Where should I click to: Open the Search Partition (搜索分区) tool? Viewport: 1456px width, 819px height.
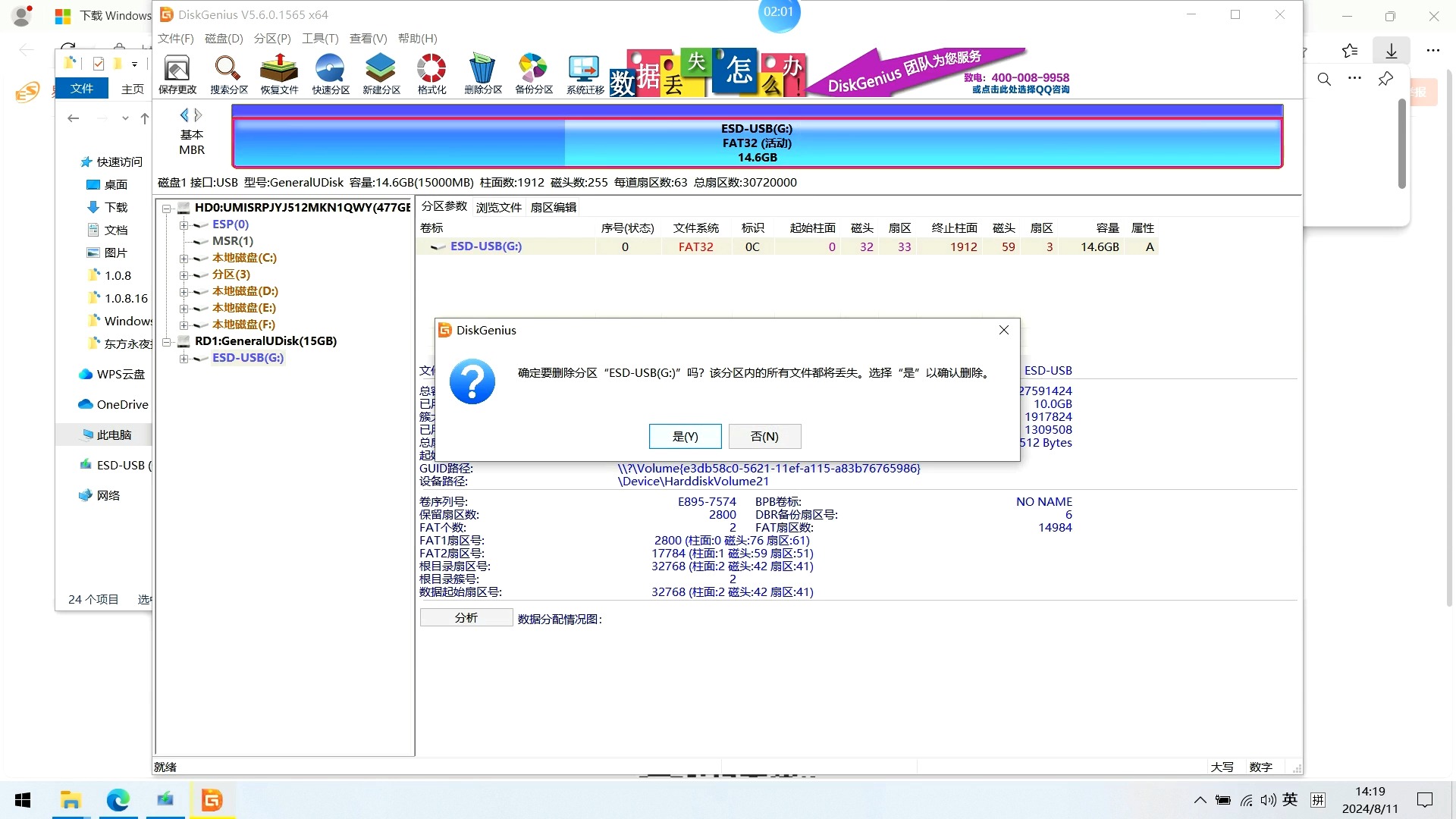point(228,74)
